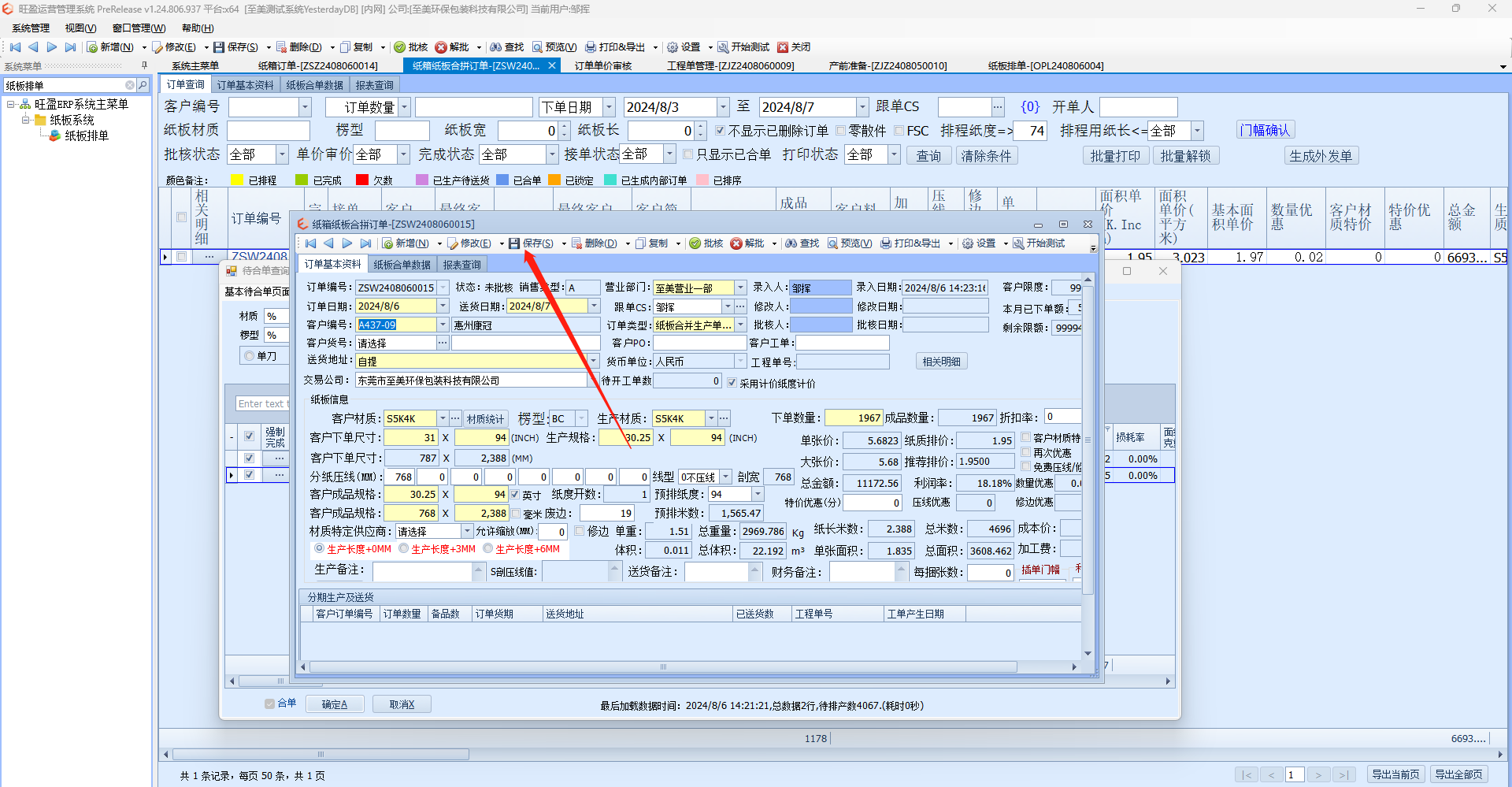Click Save icon in the 纸箱纸板合拼订单 dialog toolbar
The width and height of the screenshot is (1512, 787).
click(514, 243)
